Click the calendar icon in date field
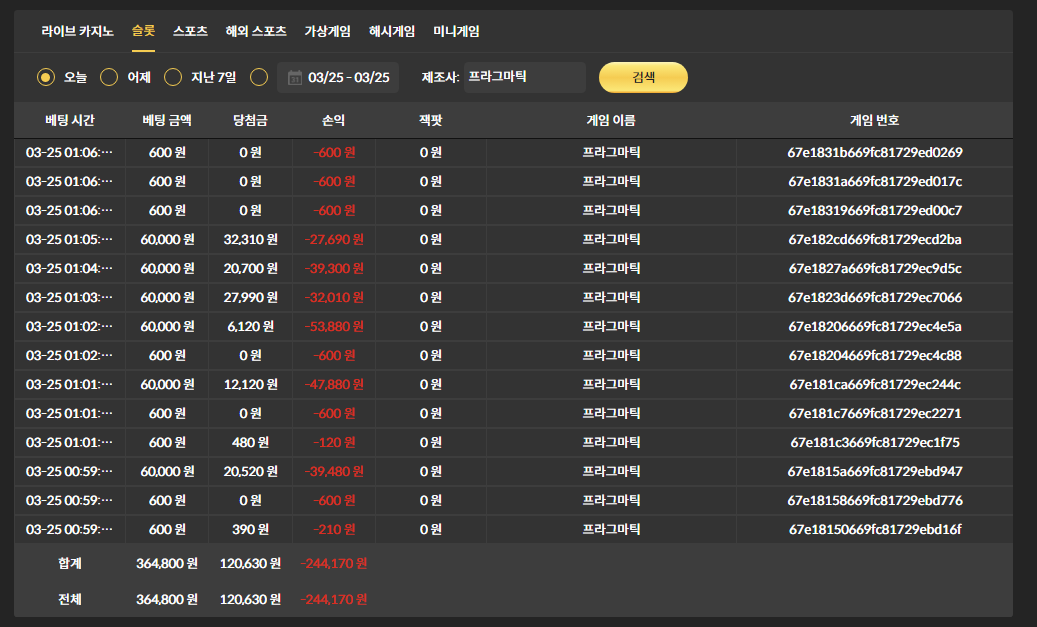 294,78
